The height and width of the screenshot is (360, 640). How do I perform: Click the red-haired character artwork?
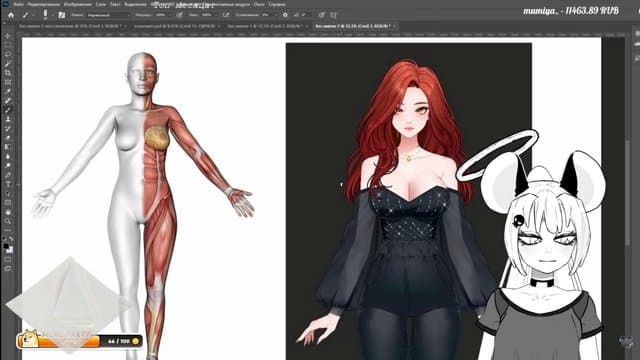point(408,201)
